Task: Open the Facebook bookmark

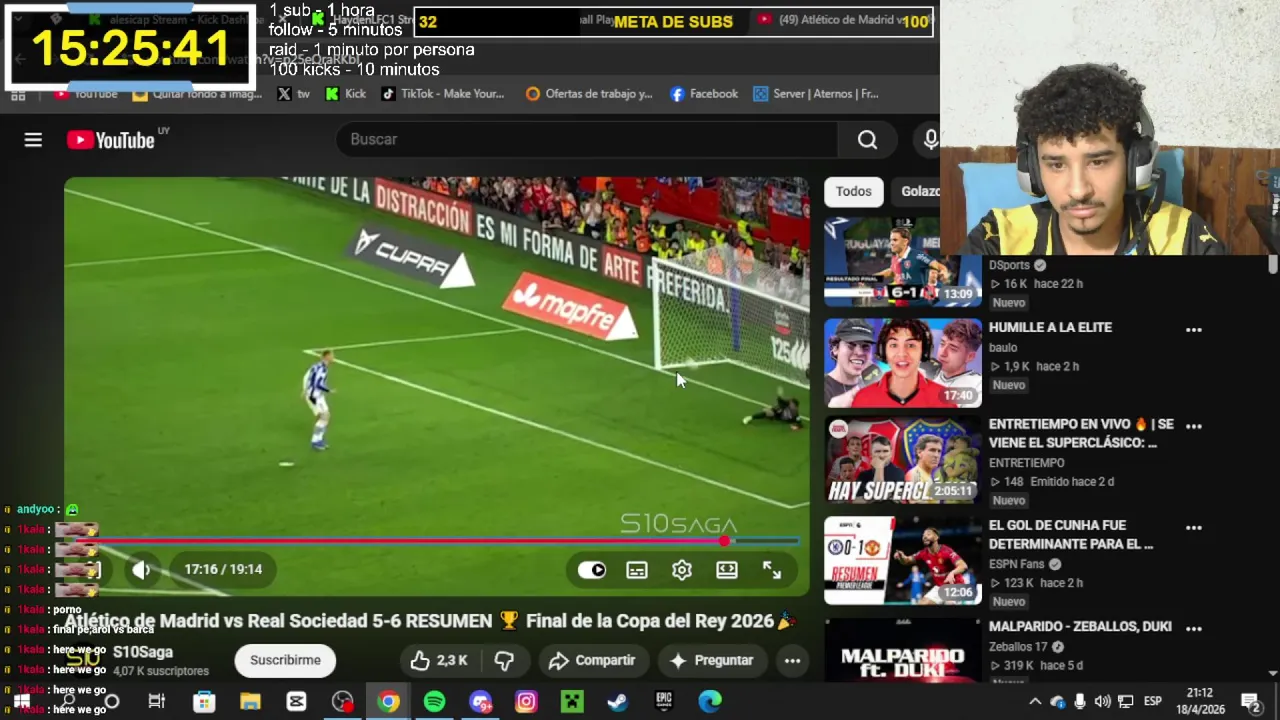Action: click(x=704, y=94)
